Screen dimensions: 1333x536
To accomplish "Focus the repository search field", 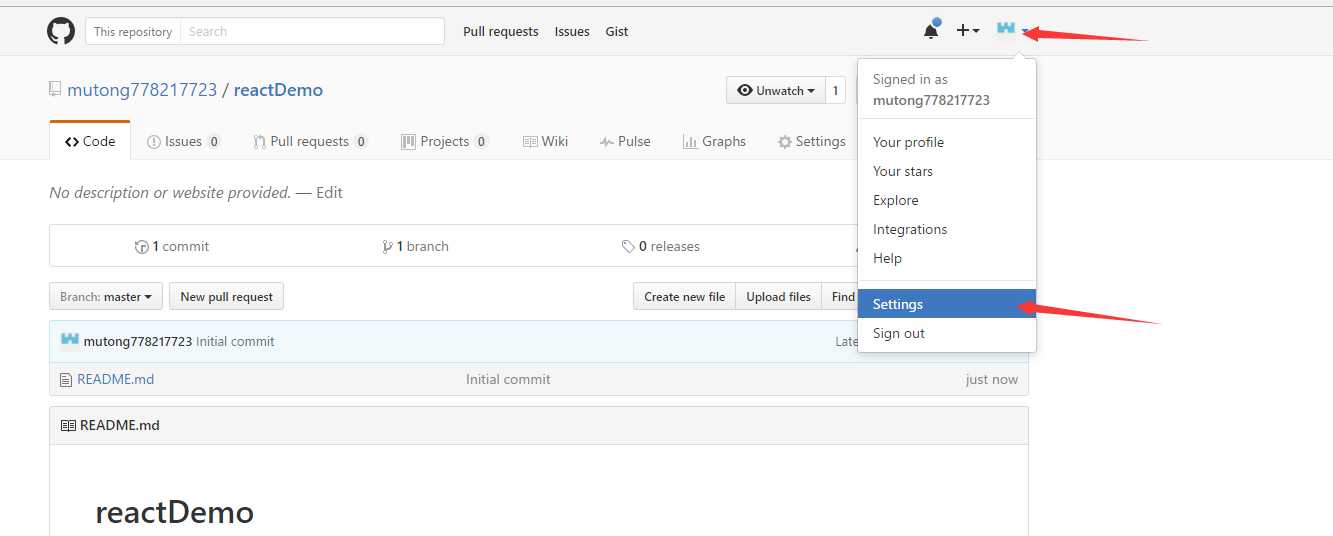I will (312, 32).
